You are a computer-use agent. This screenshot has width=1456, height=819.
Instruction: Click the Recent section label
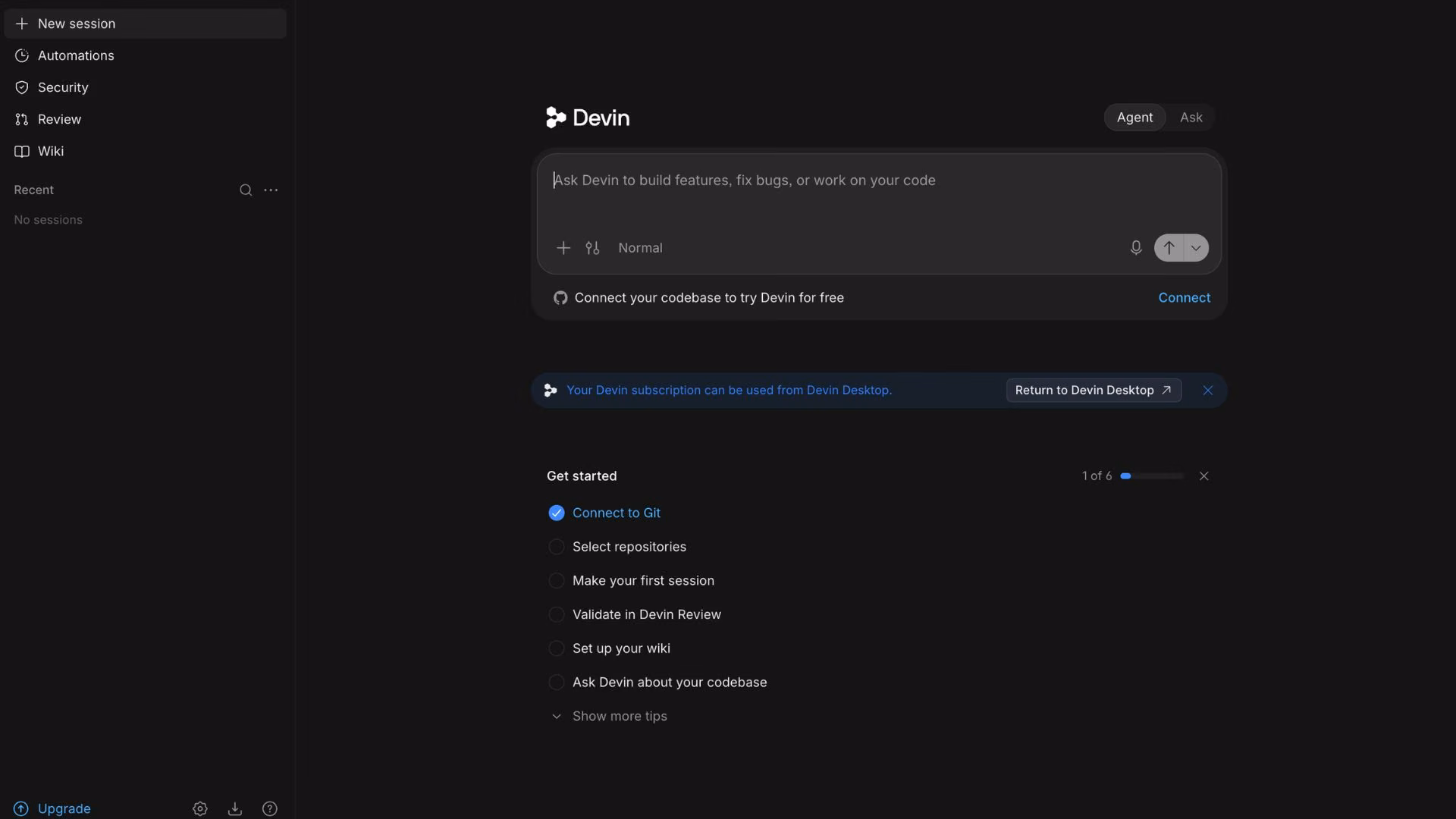[33, 190]
